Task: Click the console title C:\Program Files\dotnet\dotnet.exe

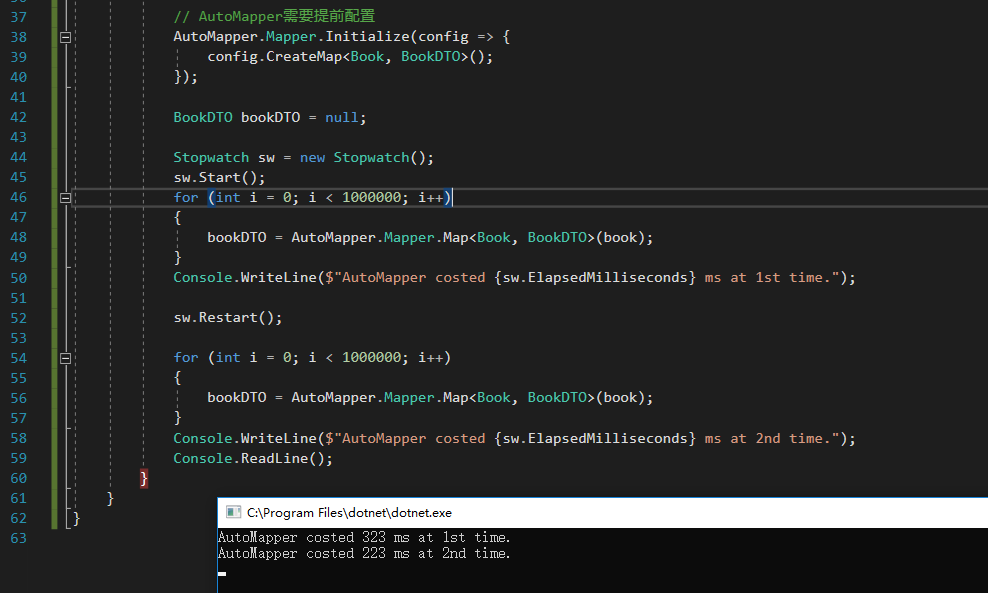Action: (x=349, y=513)
